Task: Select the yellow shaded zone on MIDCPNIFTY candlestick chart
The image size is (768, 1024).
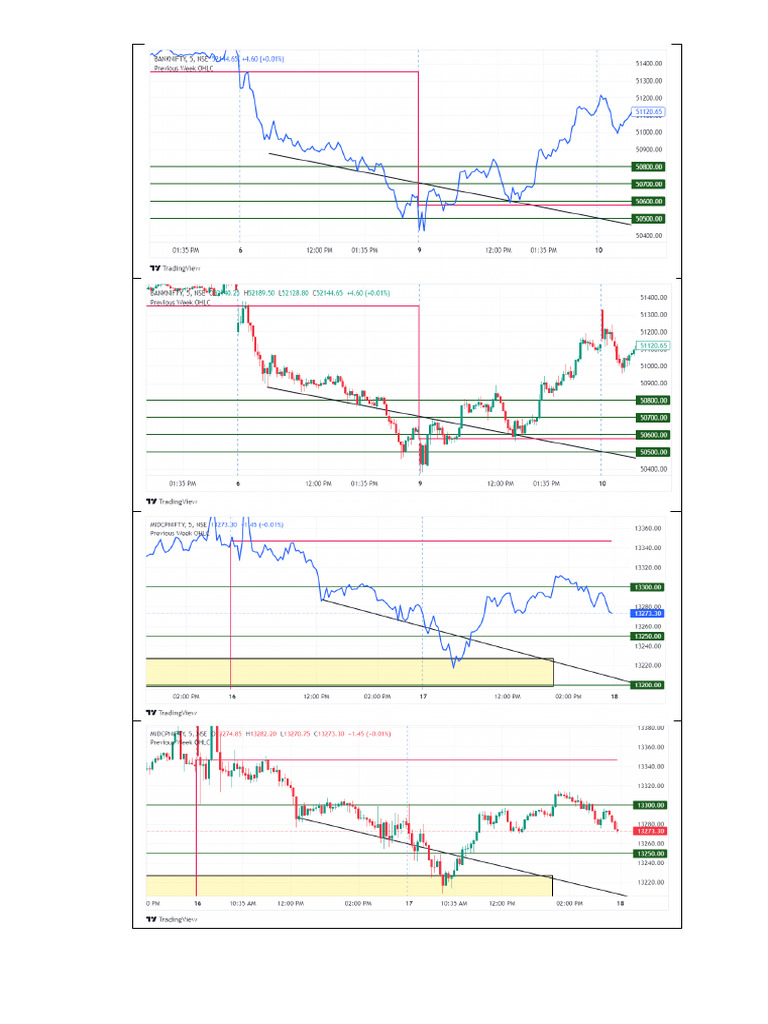Action: coord(349,886)
